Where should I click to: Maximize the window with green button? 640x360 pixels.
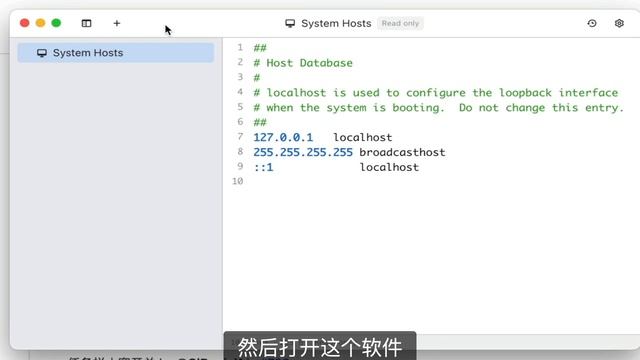tap(56, 23)
